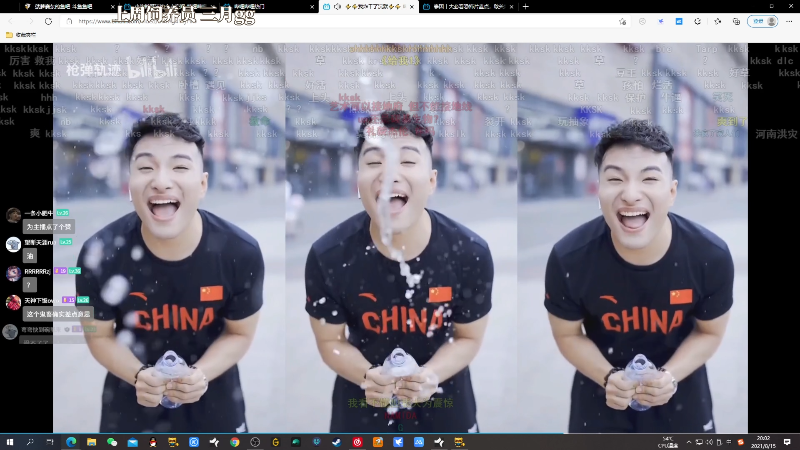Click the chat bubble containing a question mark

pyautogui.click(x=30, y=285)
